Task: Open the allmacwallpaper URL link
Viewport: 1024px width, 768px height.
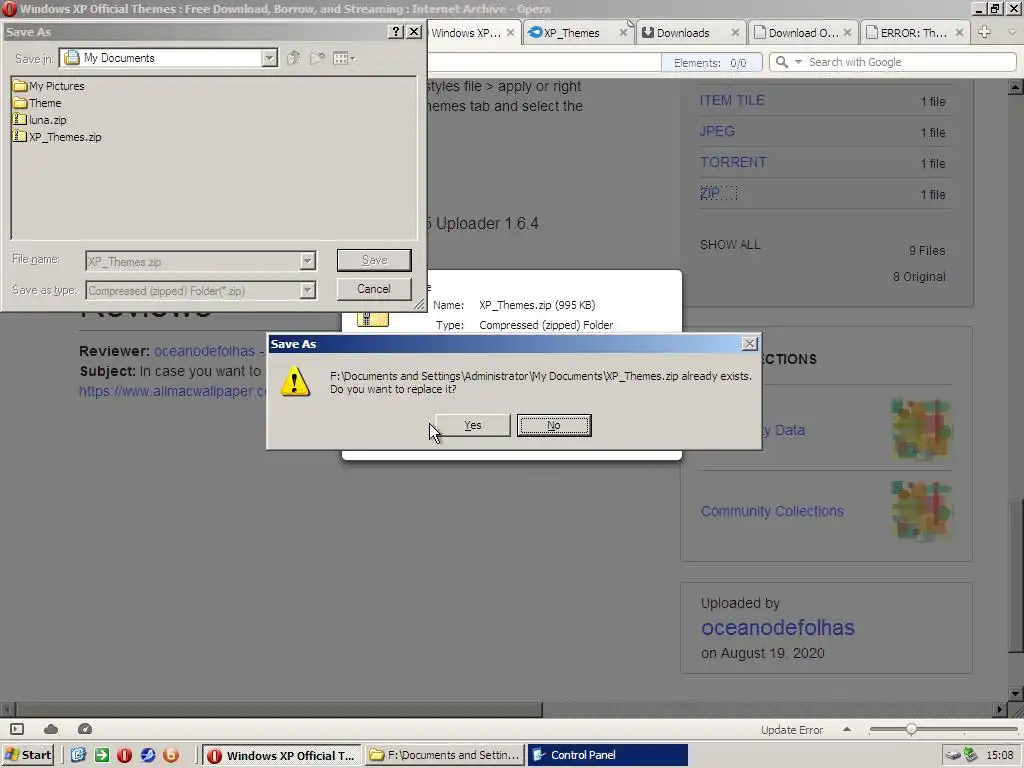Action: (173, 391)
